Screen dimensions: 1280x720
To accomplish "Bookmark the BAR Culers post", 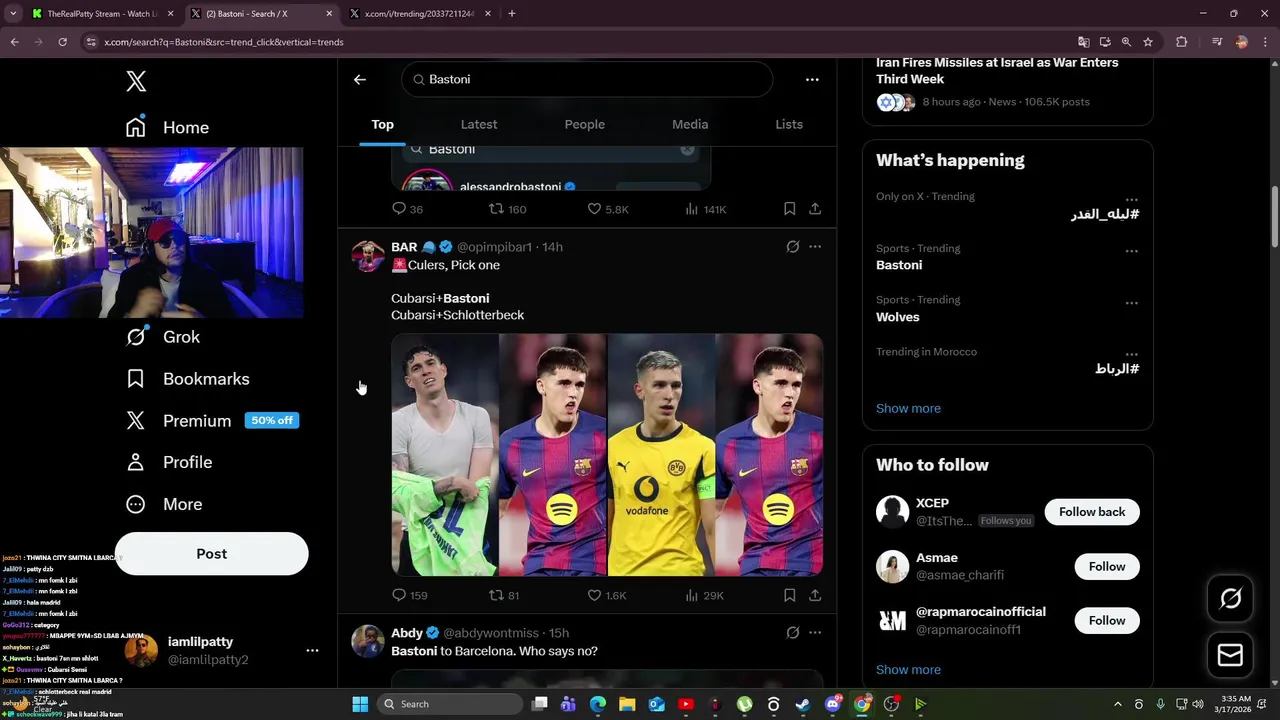I will click(789, 595).
